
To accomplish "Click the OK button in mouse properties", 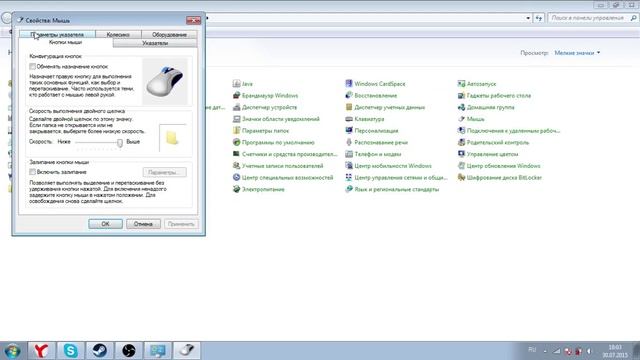I will (105, 224).
